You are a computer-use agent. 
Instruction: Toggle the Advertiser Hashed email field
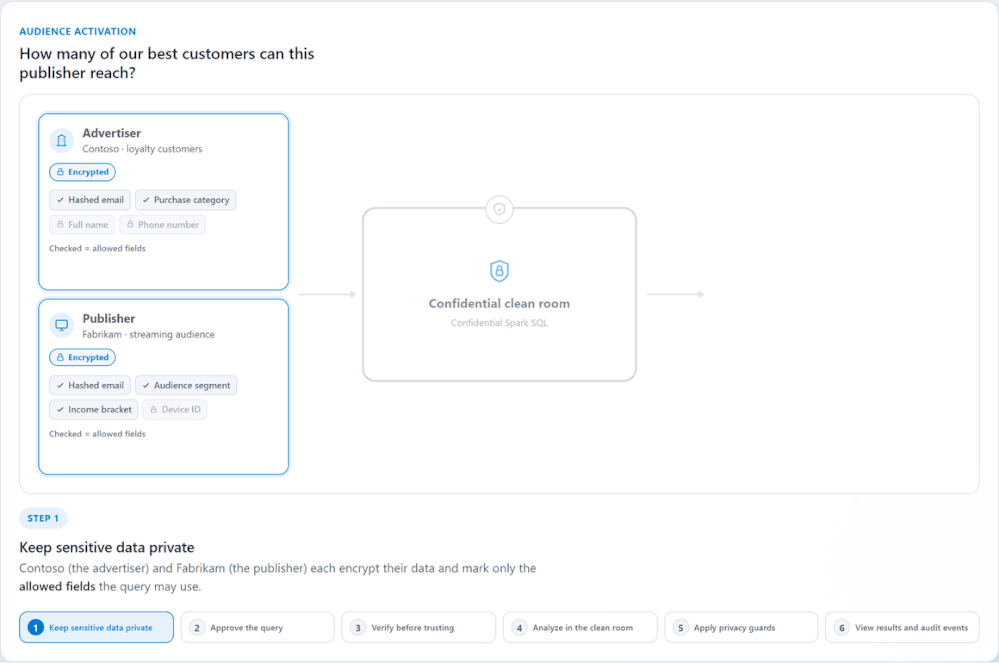coord(90,200)
